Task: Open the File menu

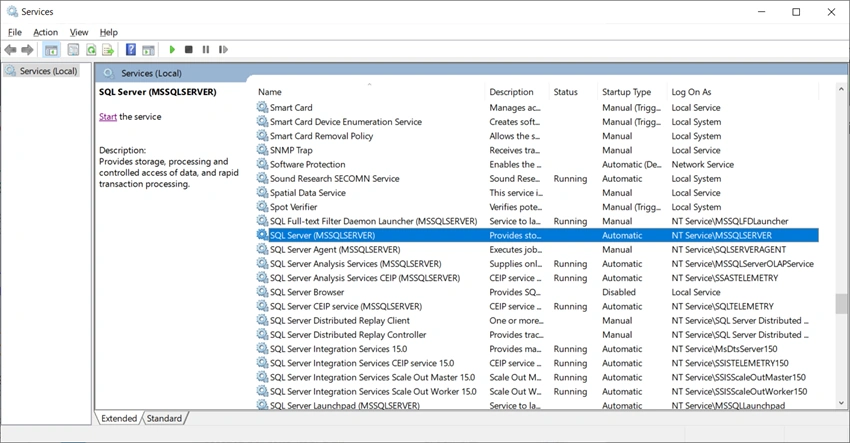Action: (15, 33)
